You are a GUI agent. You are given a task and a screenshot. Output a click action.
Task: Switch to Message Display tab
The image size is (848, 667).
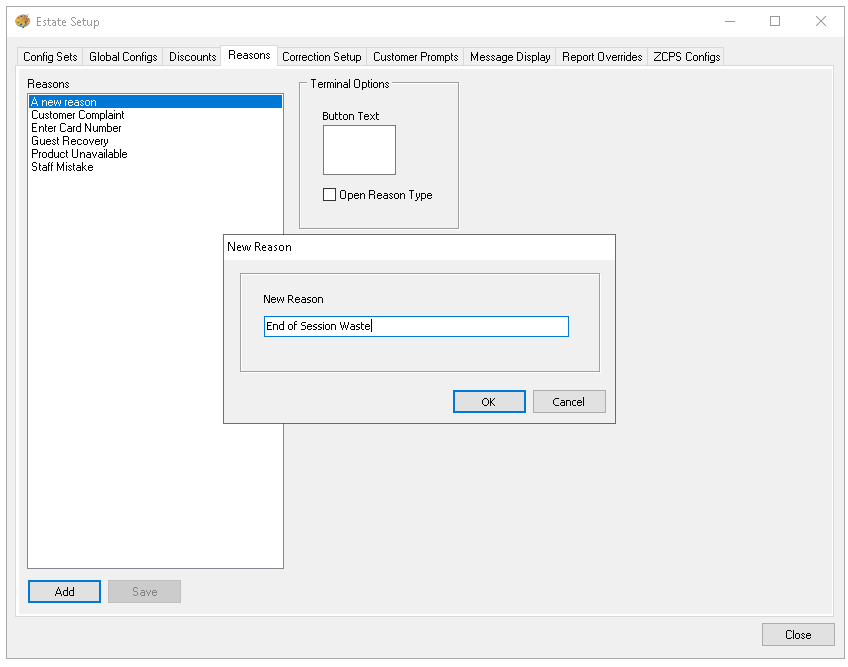510,57
